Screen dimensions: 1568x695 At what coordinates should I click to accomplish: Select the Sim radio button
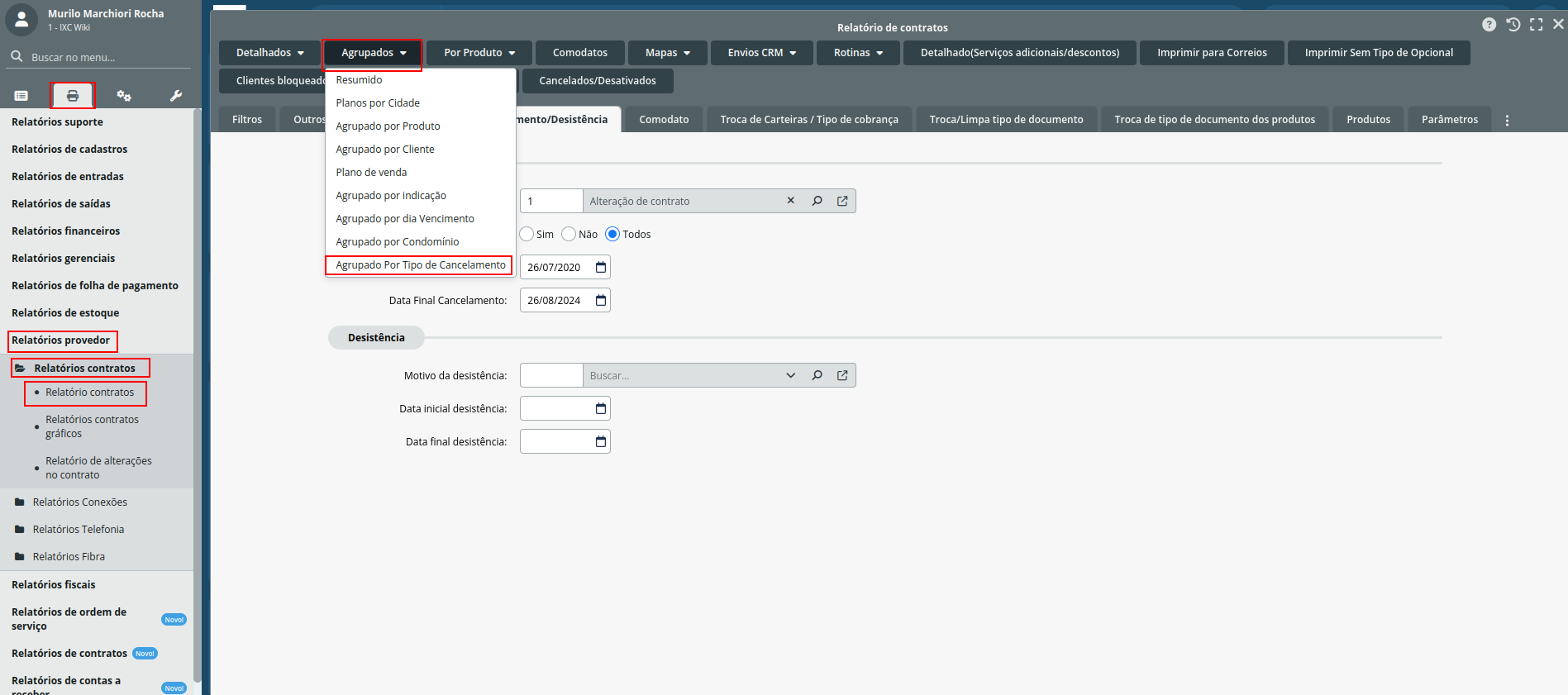[x=527, y=234]
